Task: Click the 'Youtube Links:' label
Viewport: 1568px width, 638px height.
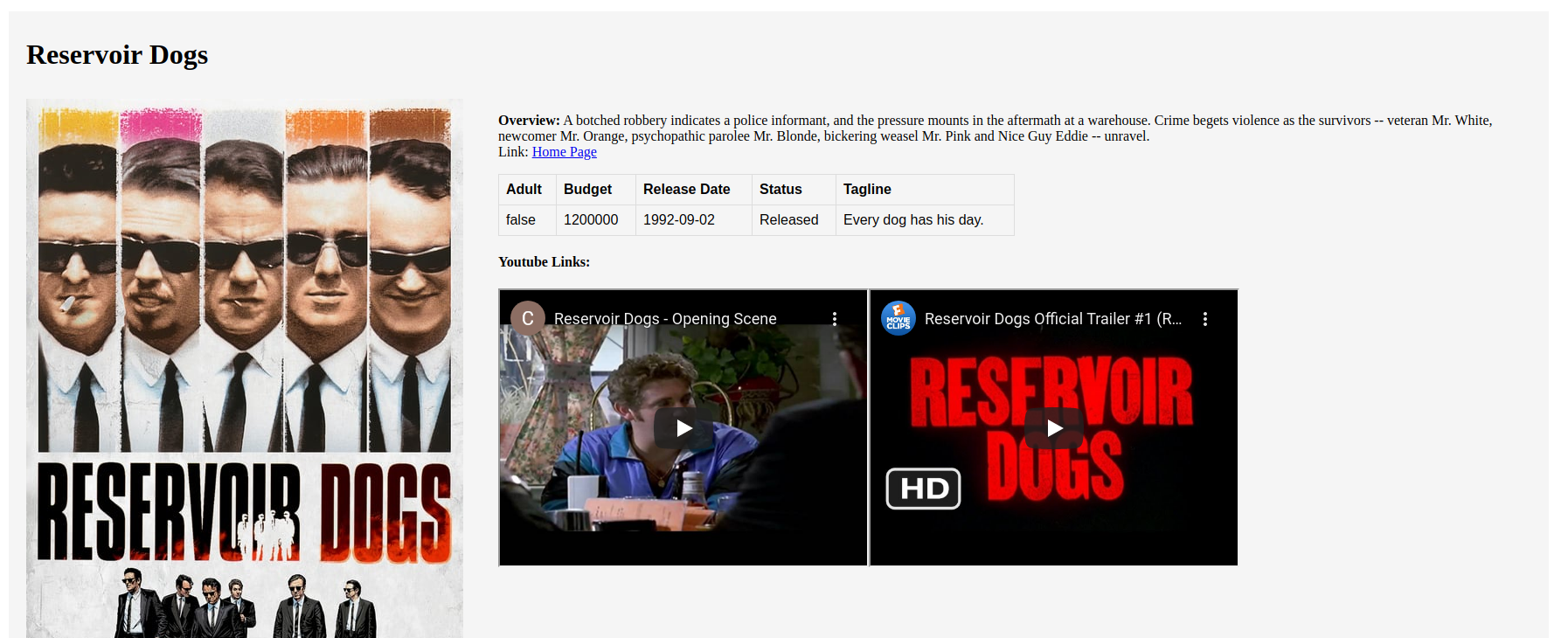Action: (544, 262)
